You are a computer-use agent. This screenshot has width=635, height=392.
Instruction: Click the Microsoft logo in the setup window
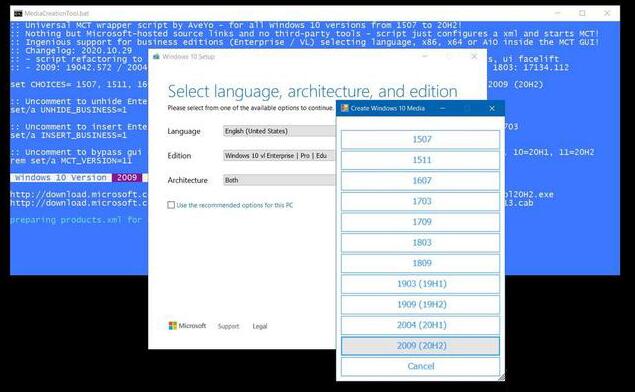point(187,326)
